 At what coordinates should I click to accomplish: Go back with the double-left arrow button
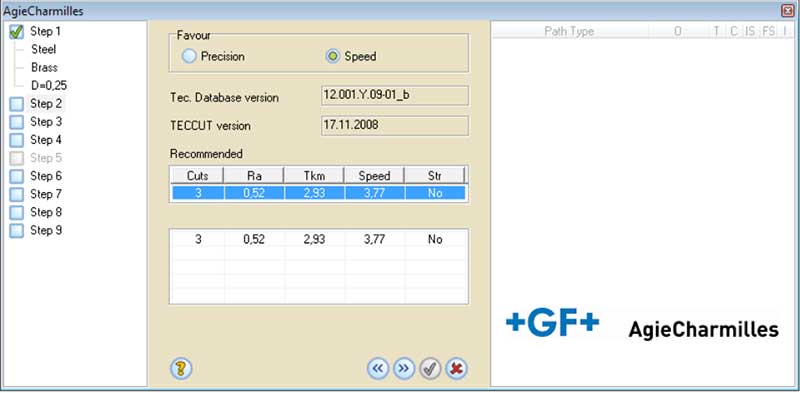(378, 368)
